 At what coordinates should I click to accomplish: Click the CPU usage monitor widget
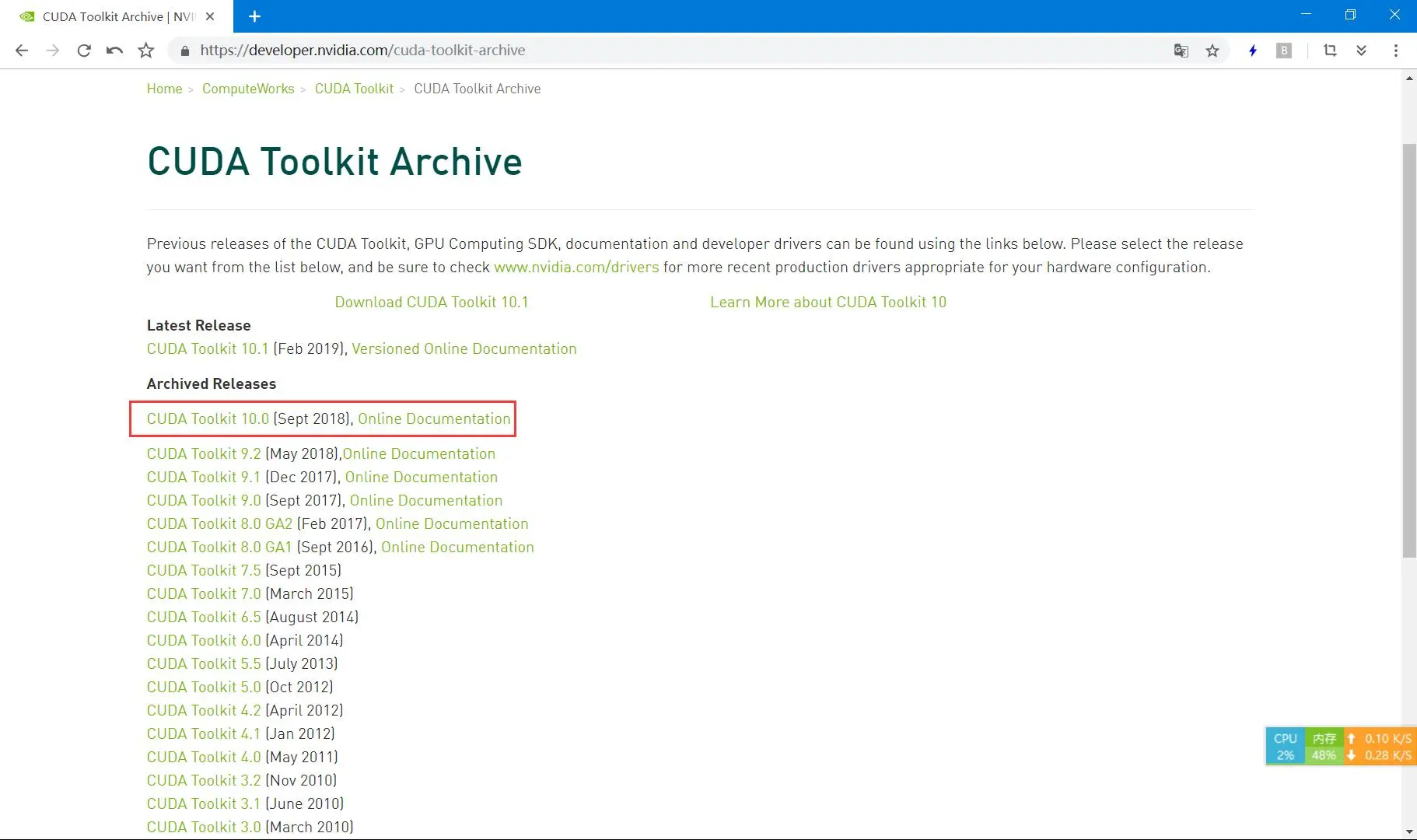pos(1285,747)
